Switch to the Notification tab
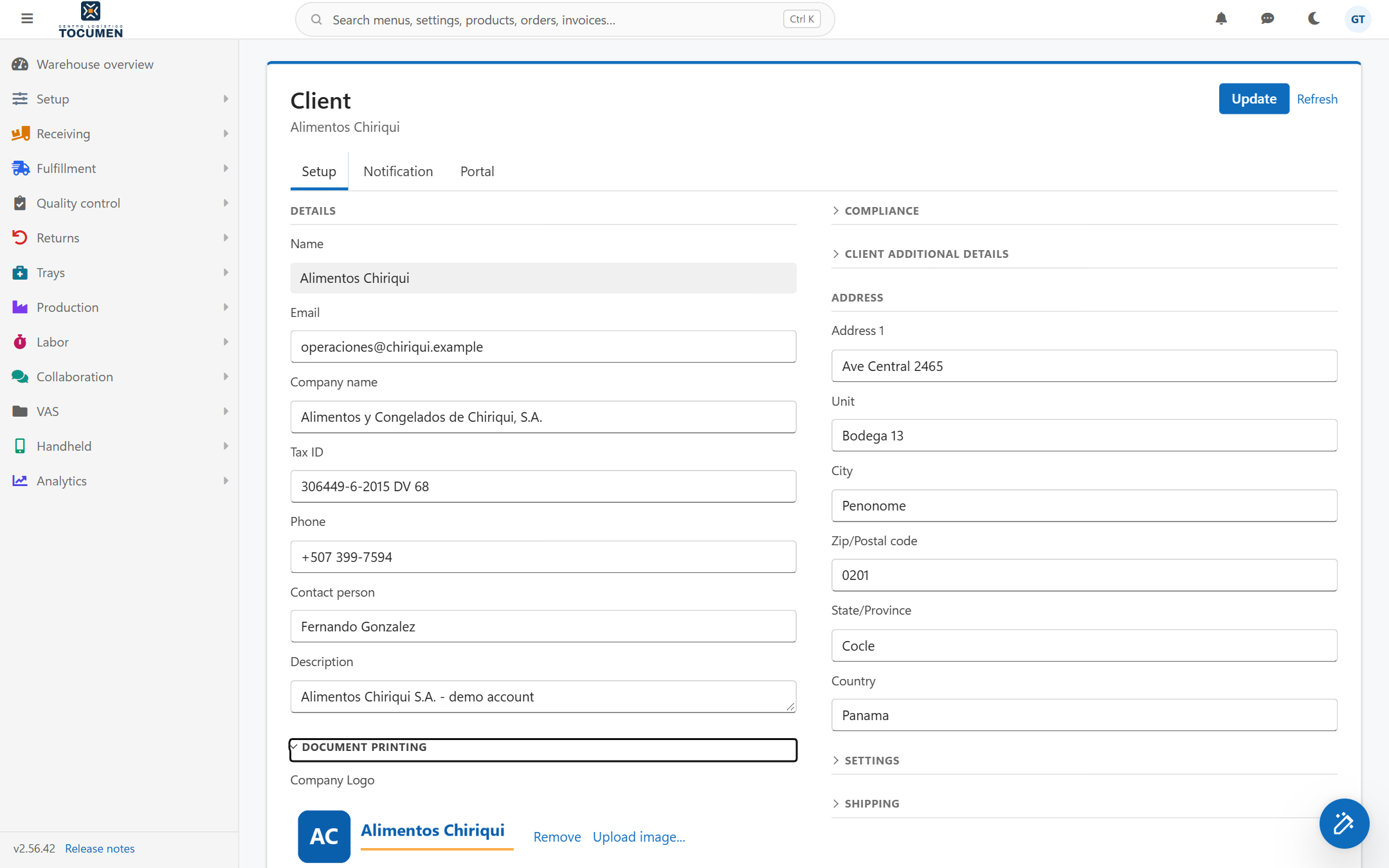Viewport: 1389px width, 868px height. coord(398,172)
